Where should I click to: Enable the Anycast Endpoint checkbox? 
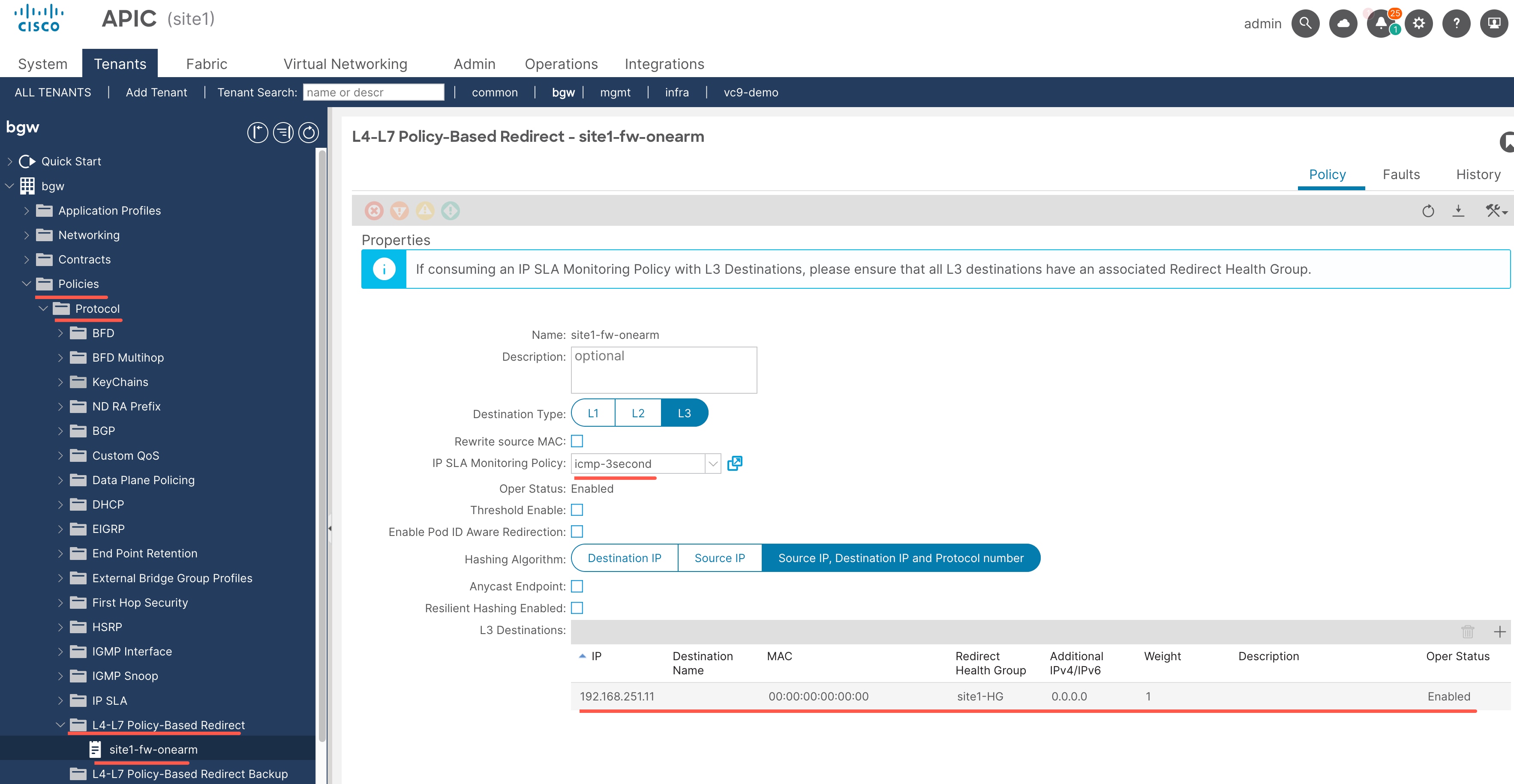[x=577, y=586]
